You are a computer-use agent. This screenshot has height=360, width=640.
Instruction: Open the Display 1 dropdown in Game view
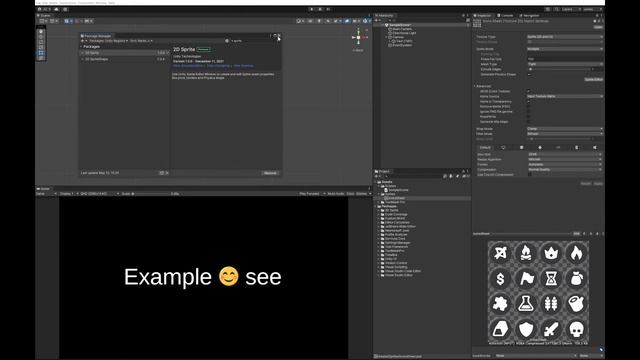(68, 193)
